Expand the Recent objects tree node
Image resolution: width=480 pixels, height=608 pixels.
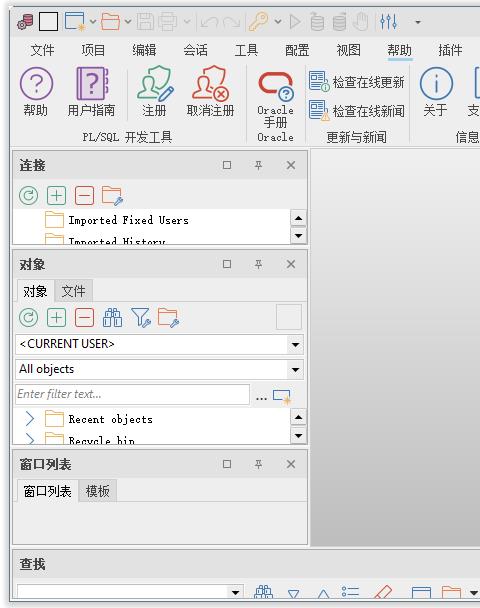point(30,419)
